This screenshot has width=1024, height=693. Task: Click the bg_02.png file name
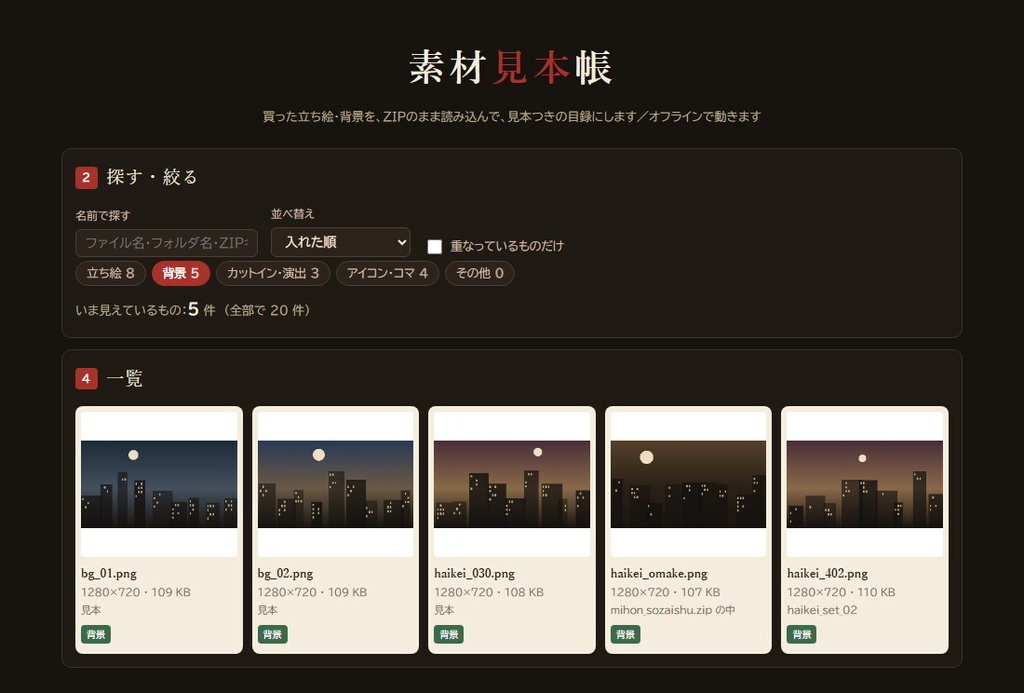click(285, 573)
